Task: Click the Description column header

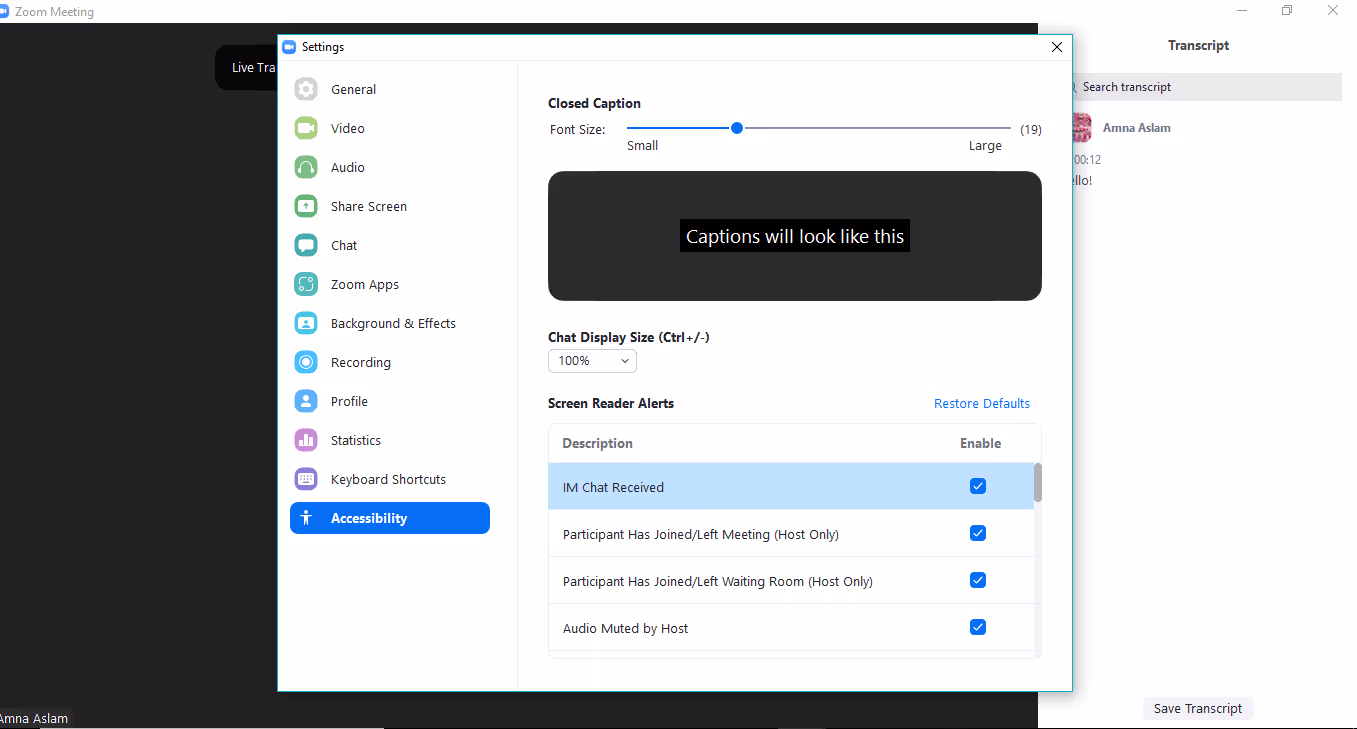Action: coord(598,443)
